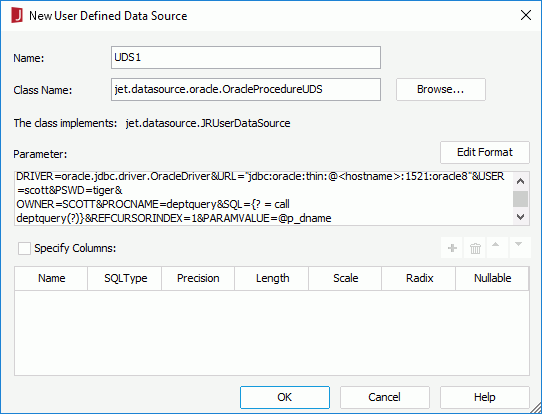Screen dimensions: 542x414
Task: Click the Parameter scrollbar thumb
Action: 521,199
